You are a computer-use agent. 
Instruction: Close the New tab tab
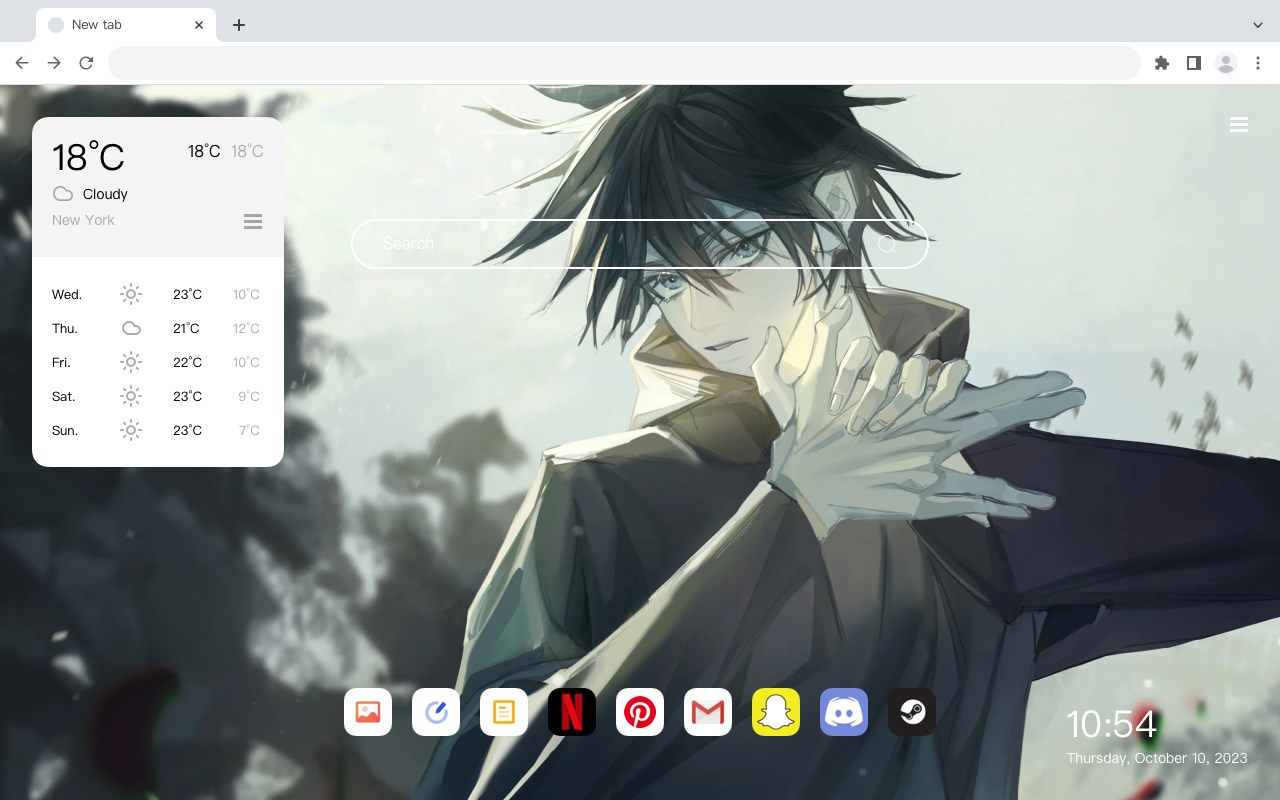tap(200, 25)
